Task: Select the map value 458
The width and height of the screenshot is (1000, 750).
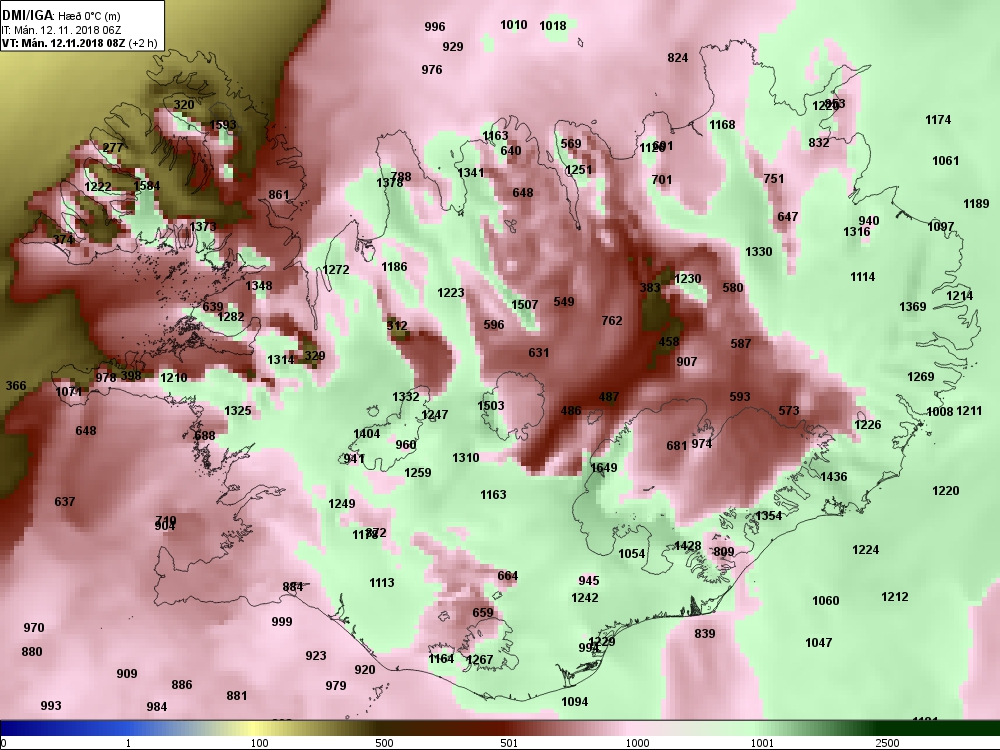Action: point(668,342)
